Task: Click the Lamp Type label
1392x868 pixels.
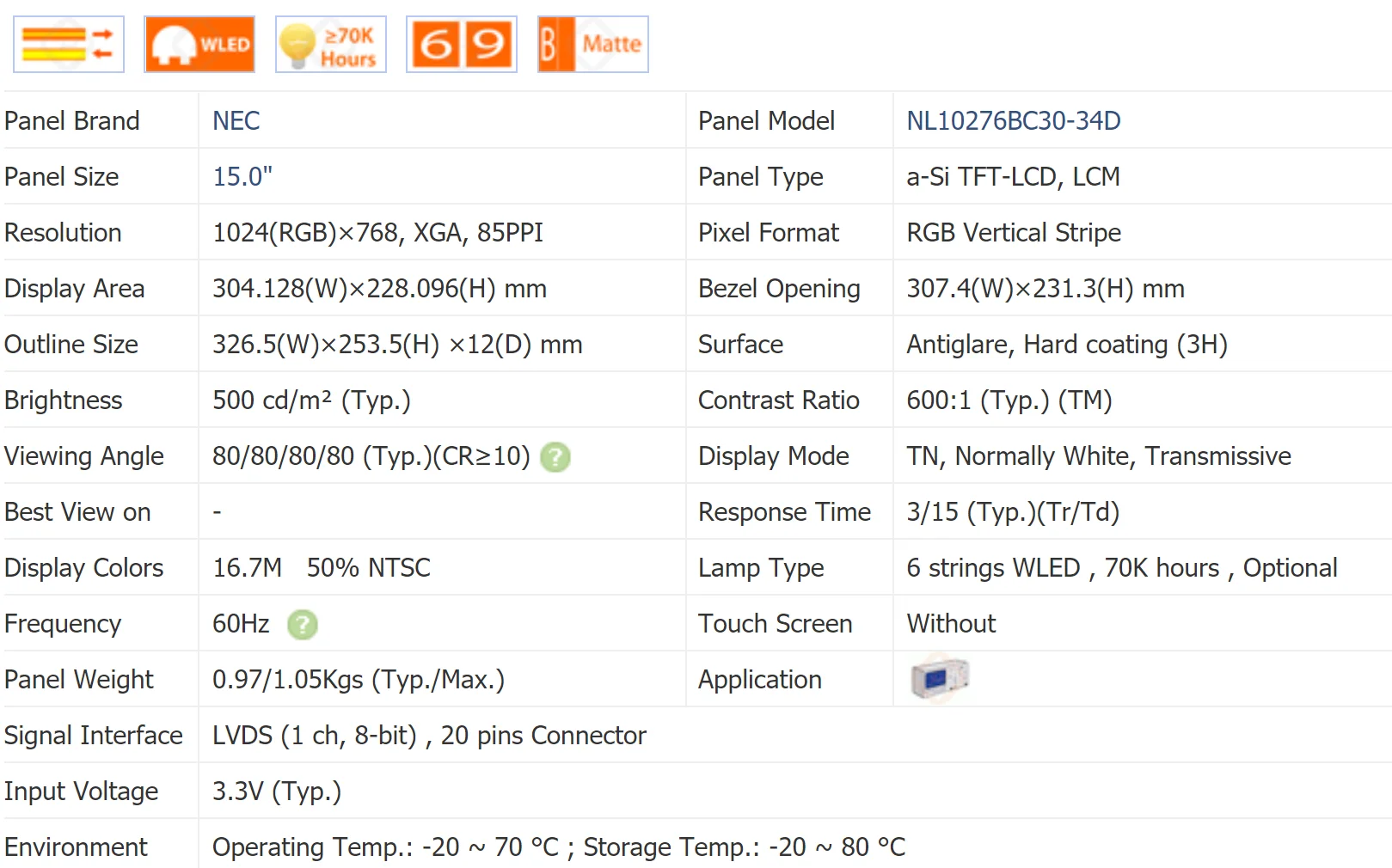Action: pyautogui.click(x=761, y=568)
